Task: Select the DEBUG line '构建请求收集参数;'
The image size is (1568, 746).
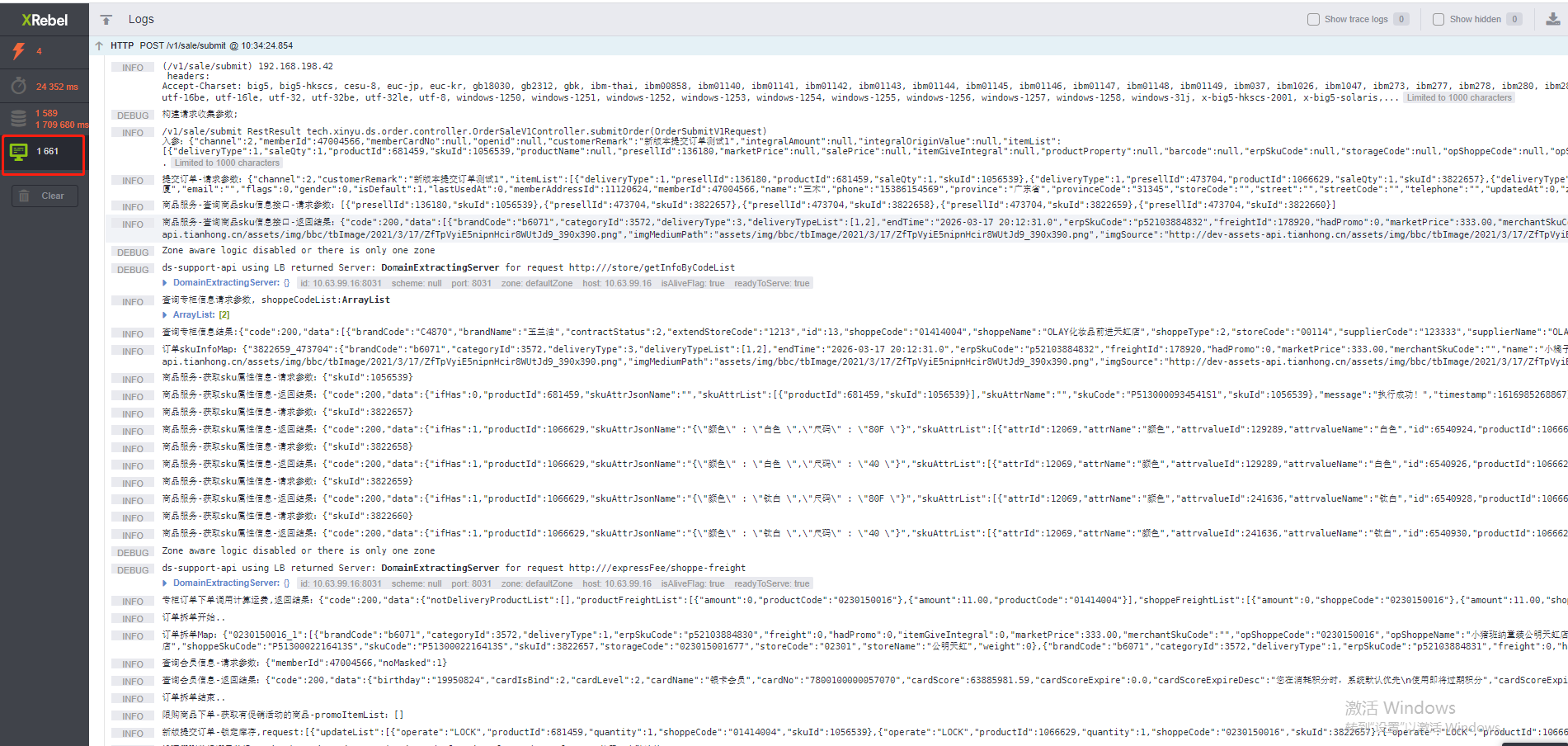Action: coord(200,115)
